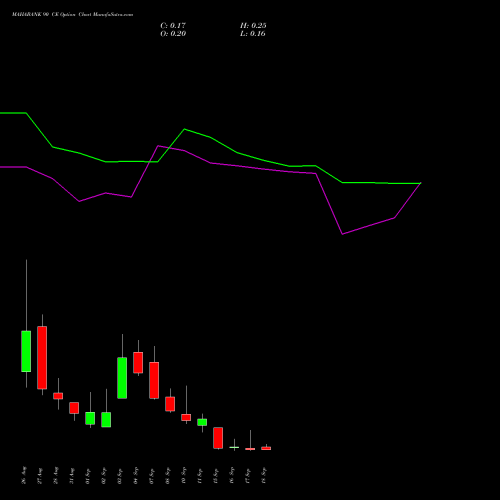The image size is (500, 500).
Task: Select the '07 Sep' date axis label
Action: click(x=152, y=476)
